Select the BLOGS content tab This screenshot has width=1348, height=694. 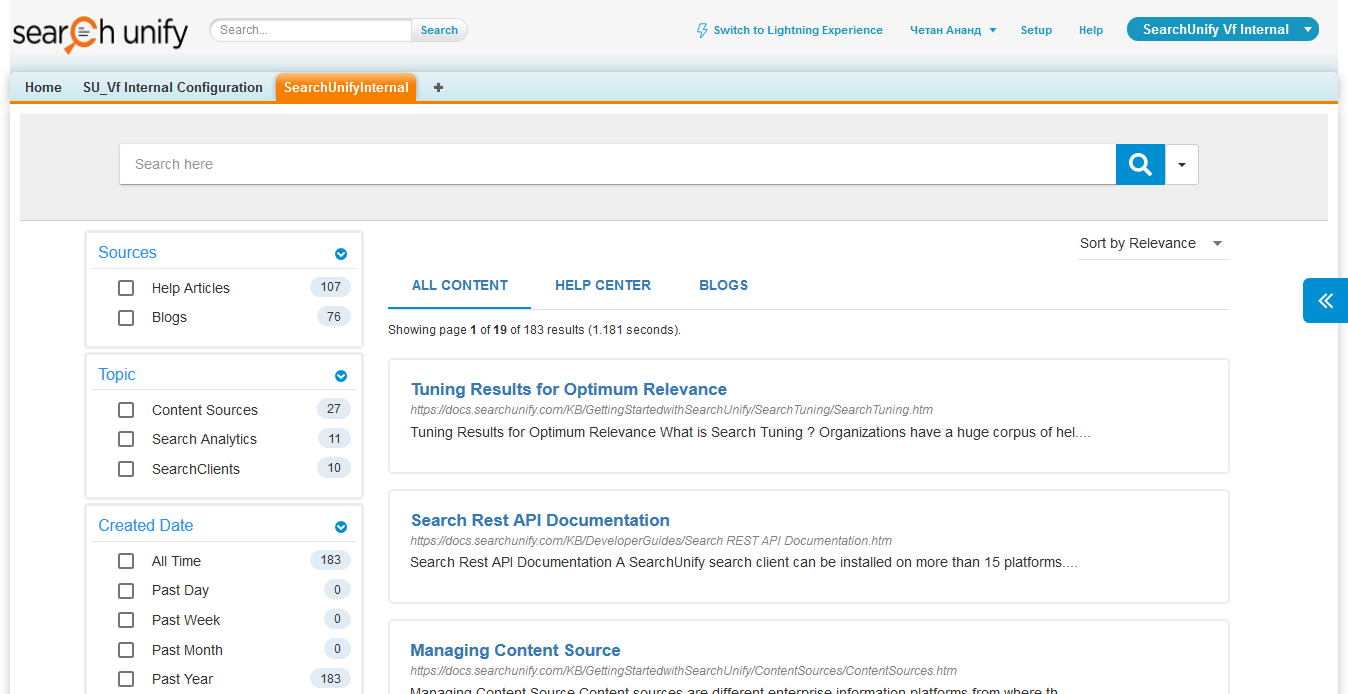723,285
